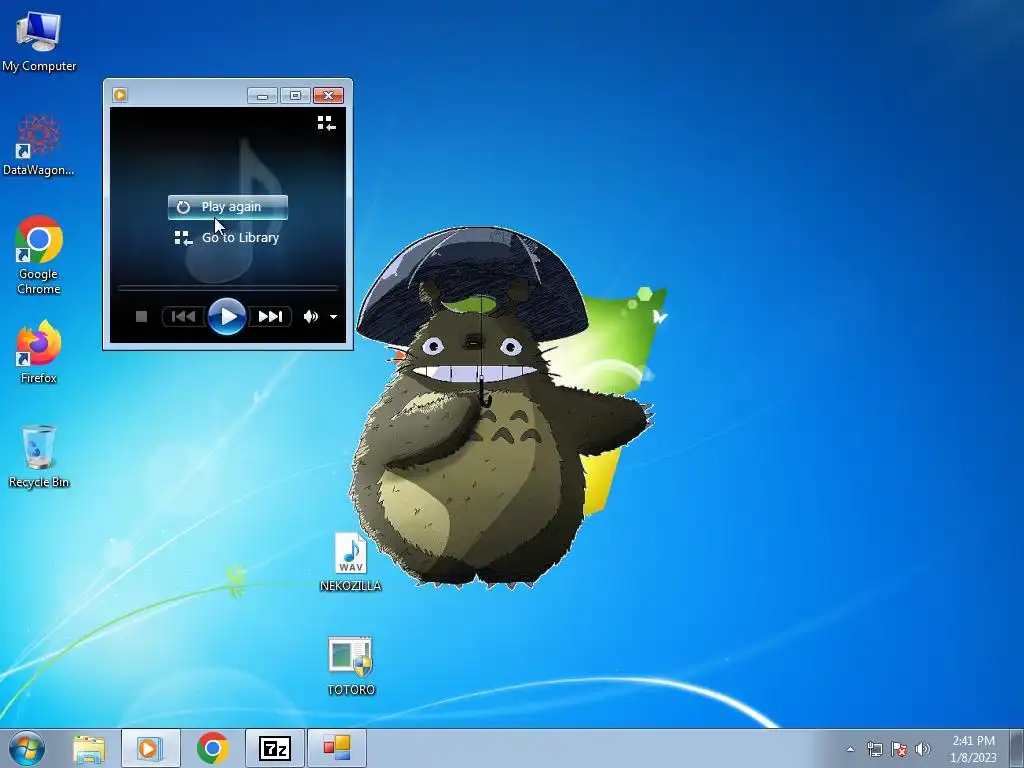
Task: Click the taskbar clock showing 2:41 PM
Action: [973, 749]
